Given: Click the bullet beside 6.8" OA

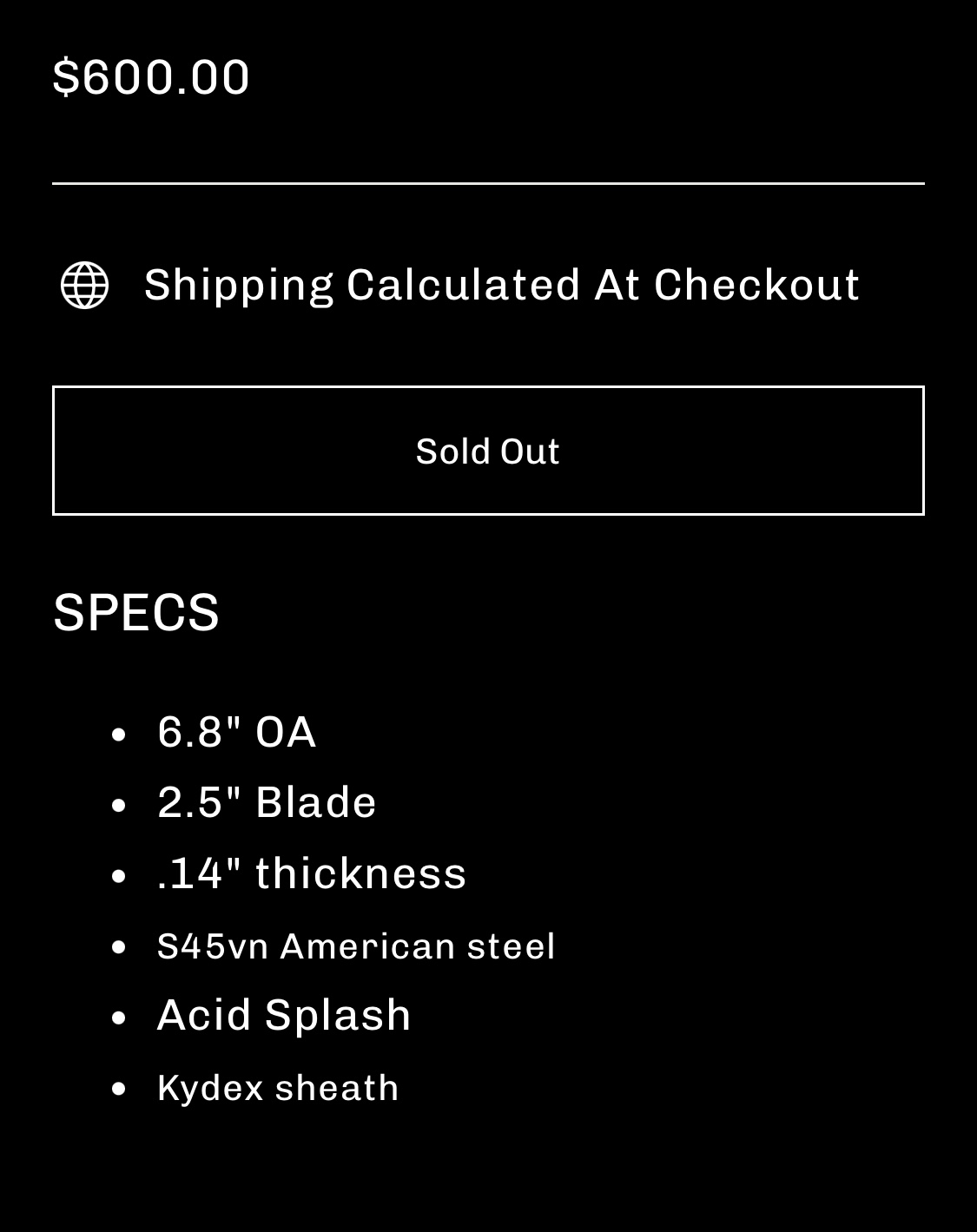Looking at the screenshot, I should coord(120,735).
